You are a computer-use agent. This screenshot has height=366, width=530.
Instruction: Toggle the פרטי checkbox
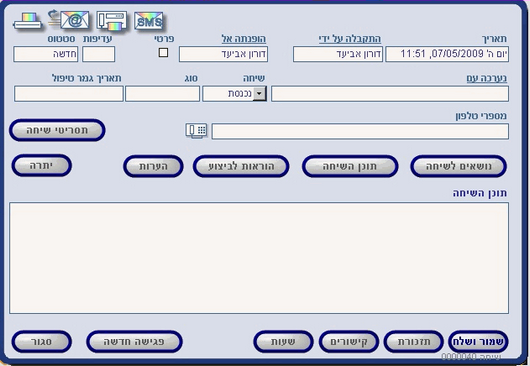tap(163, 53)
